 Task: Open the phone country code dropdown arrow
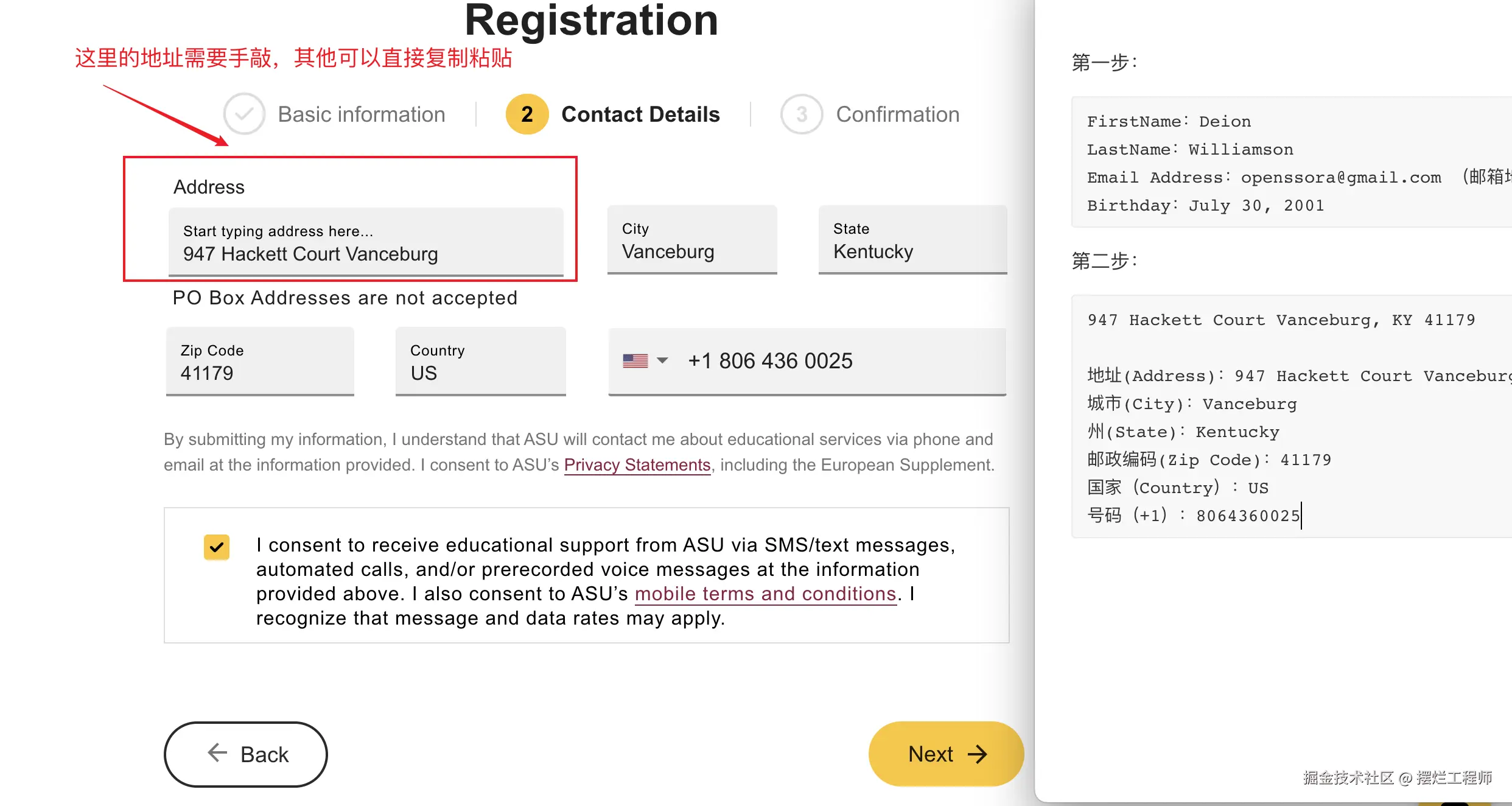click(663, 360)
